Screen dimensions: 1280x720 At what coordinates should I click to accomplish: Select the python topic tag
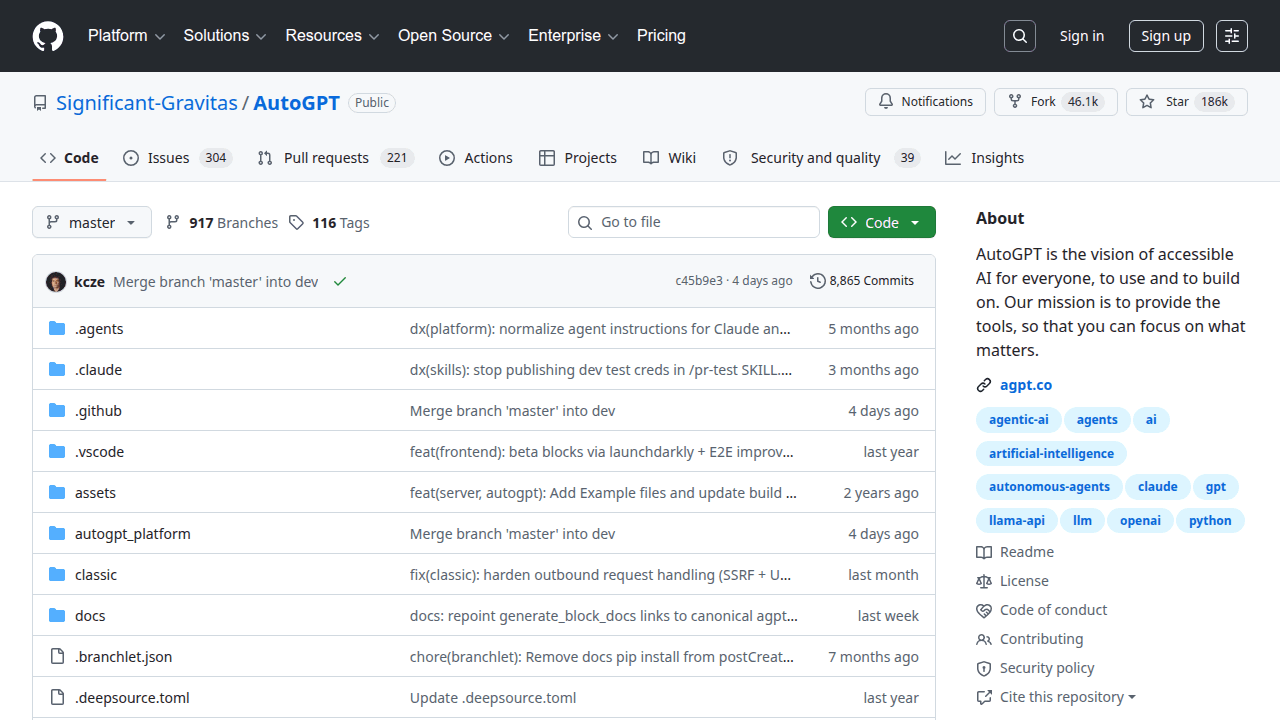click(1211, 521)
